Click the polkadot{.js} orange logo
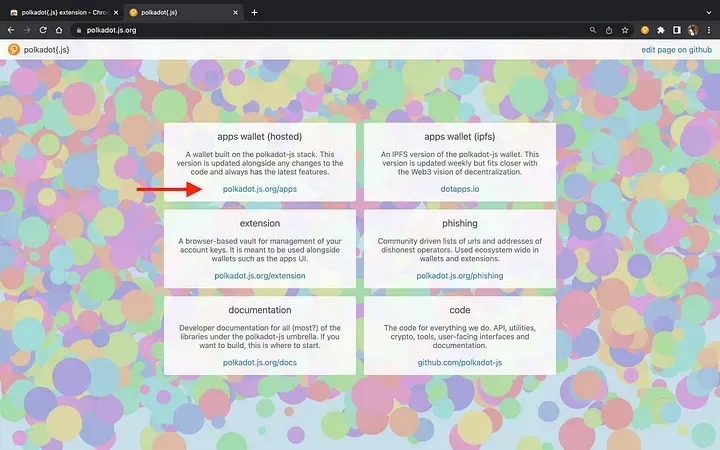720x450 pixels. (x=14, y=50)
